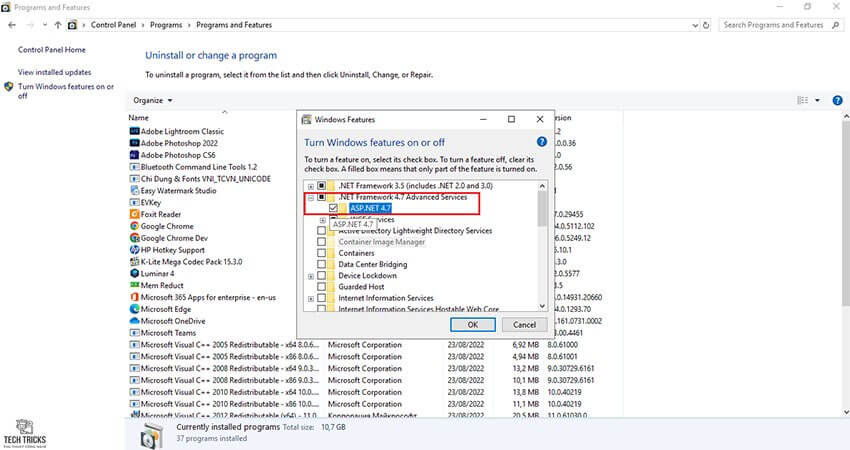Click the Microsoft 365 Apps icon

(134, 297)
